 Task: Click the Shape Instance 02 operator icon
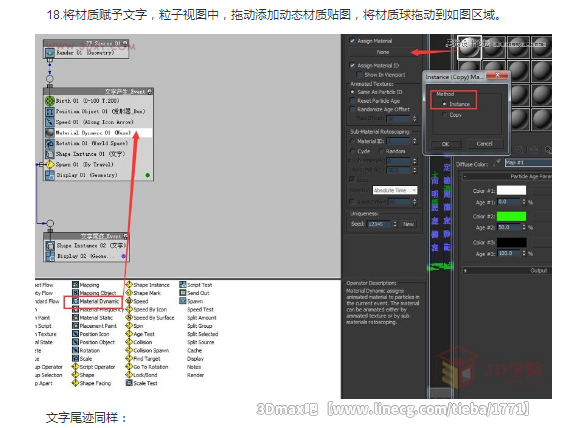[x=50, y=246]
